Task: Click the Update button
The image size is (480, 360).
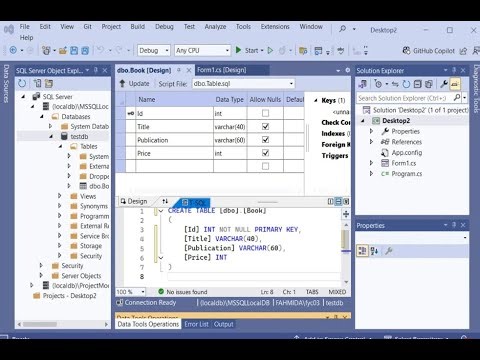Action: [134, 84]
